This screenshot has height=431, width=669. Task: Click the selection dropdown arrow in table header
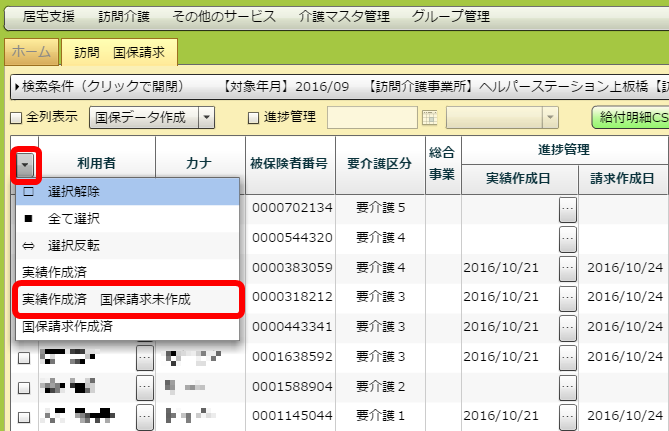click(24, 163)
